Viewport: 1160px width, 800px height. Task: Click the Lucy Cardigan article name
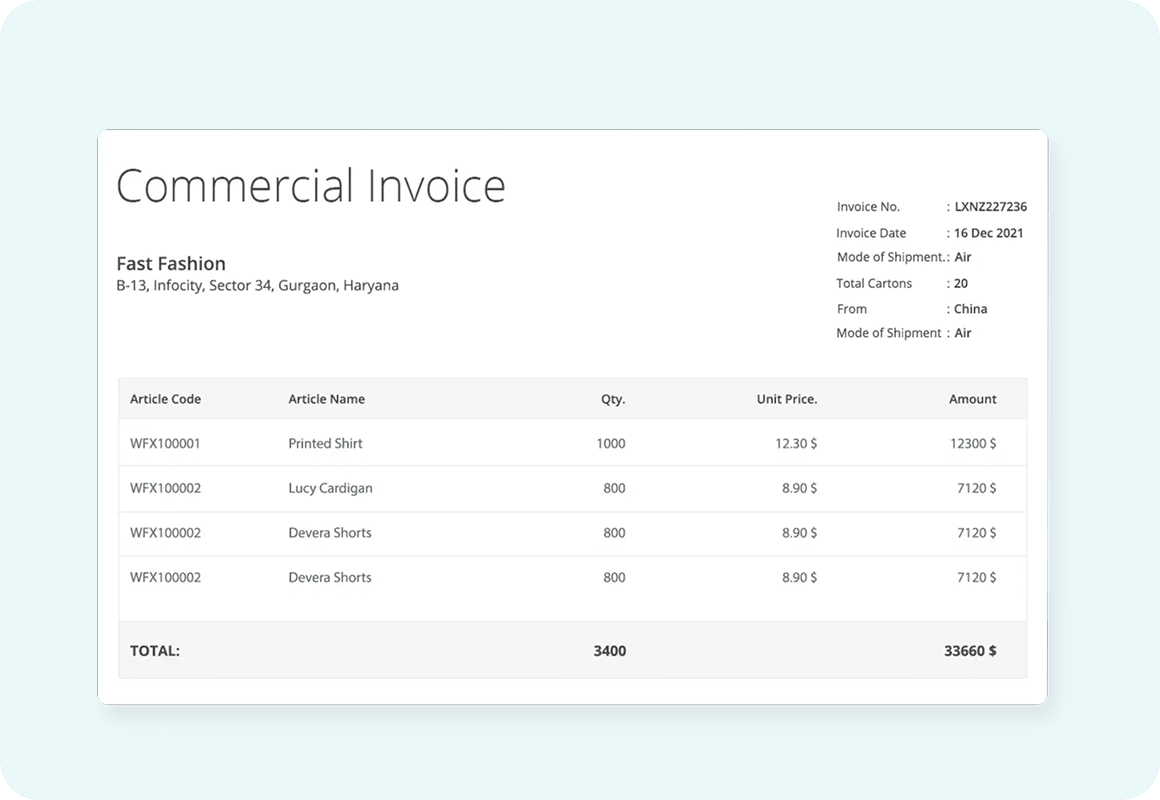point(330,488)
